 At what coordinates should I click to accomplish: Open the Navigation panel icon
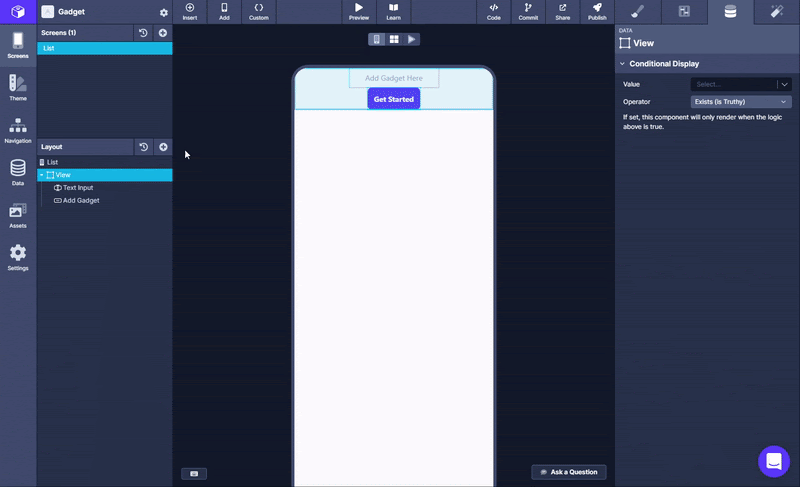[18, 129]
